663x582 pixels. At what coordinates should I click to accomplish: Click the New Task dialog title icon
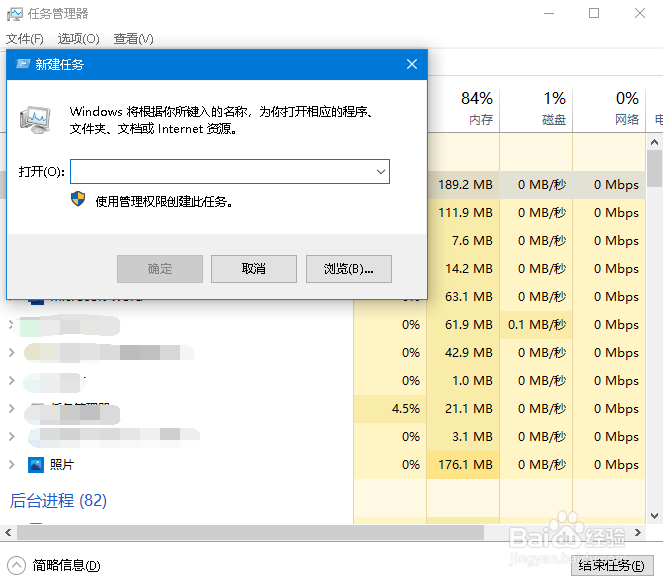click(23, 64)
